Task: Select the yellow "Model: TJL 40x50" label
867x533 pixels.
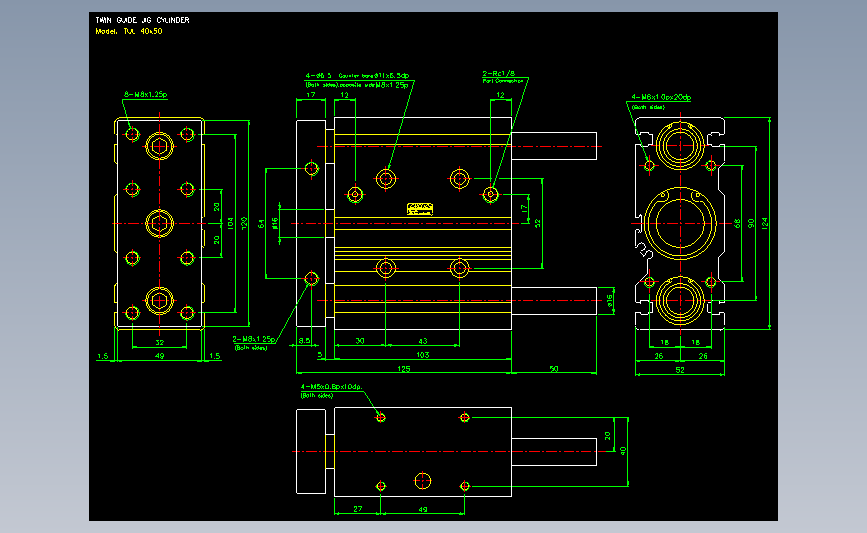Action: [129, 32]
